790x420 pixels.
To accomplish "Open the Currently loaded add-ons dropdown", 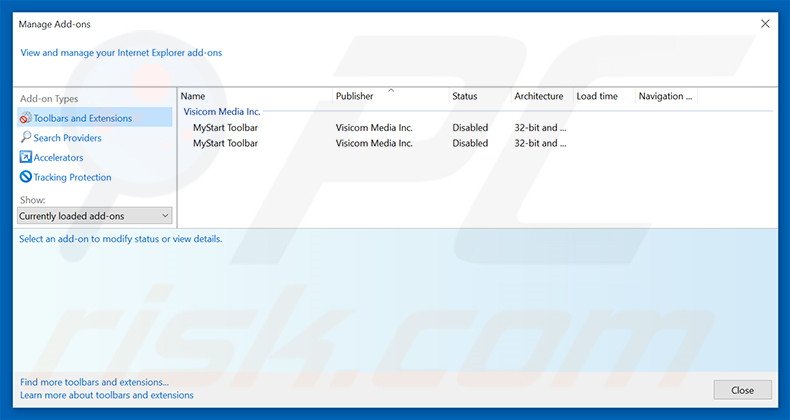I will click(x=94, y=216).
